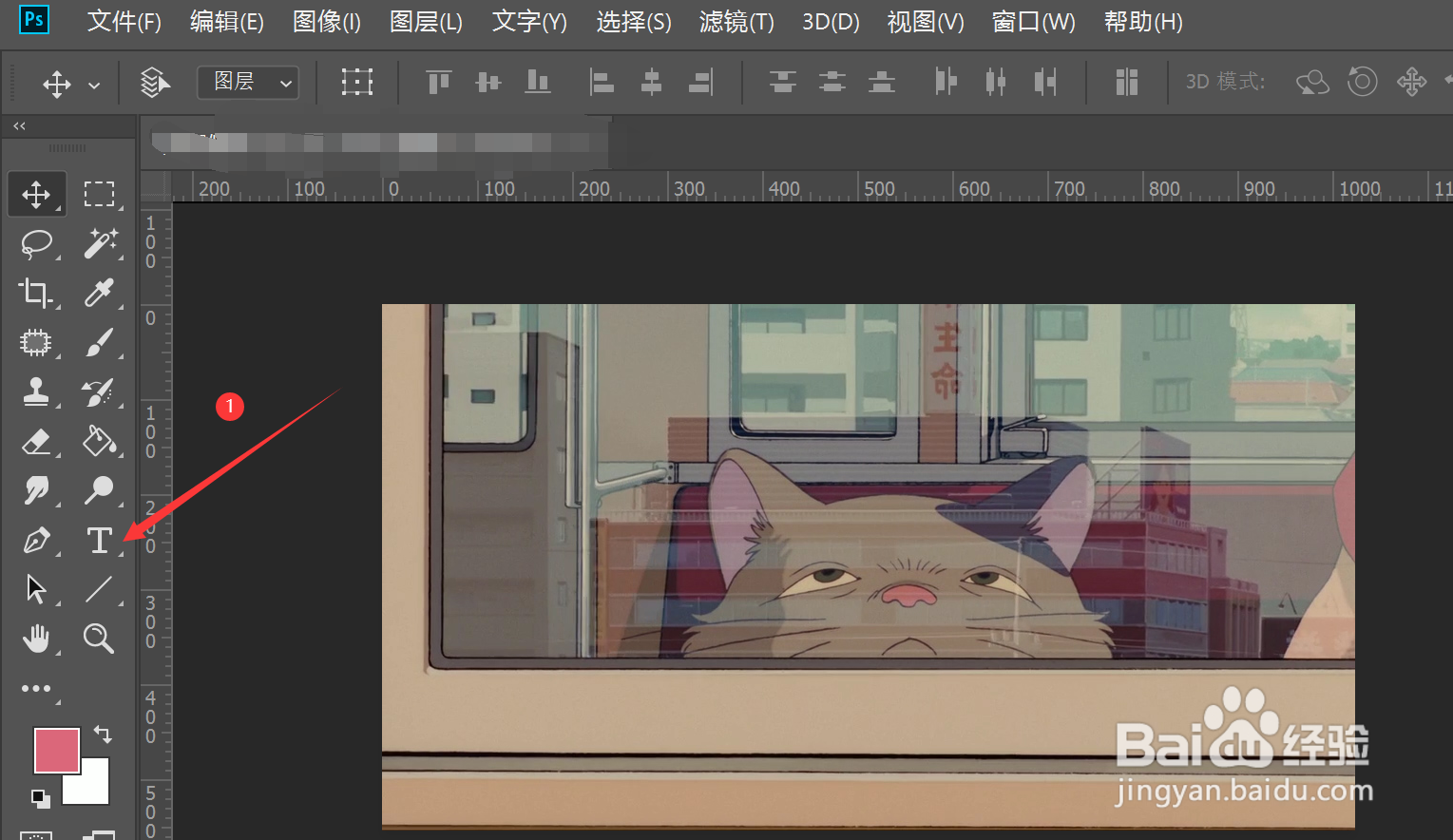
Task: Select the Paint Bucket tool
Action: coord(99,441)
